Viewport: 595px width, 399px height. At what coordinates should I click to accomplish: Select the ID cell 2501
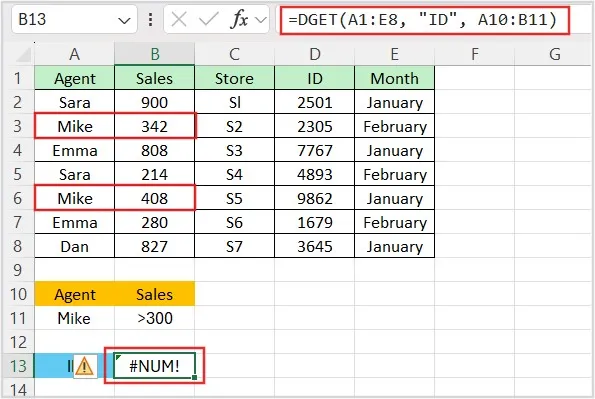(315, 102)
